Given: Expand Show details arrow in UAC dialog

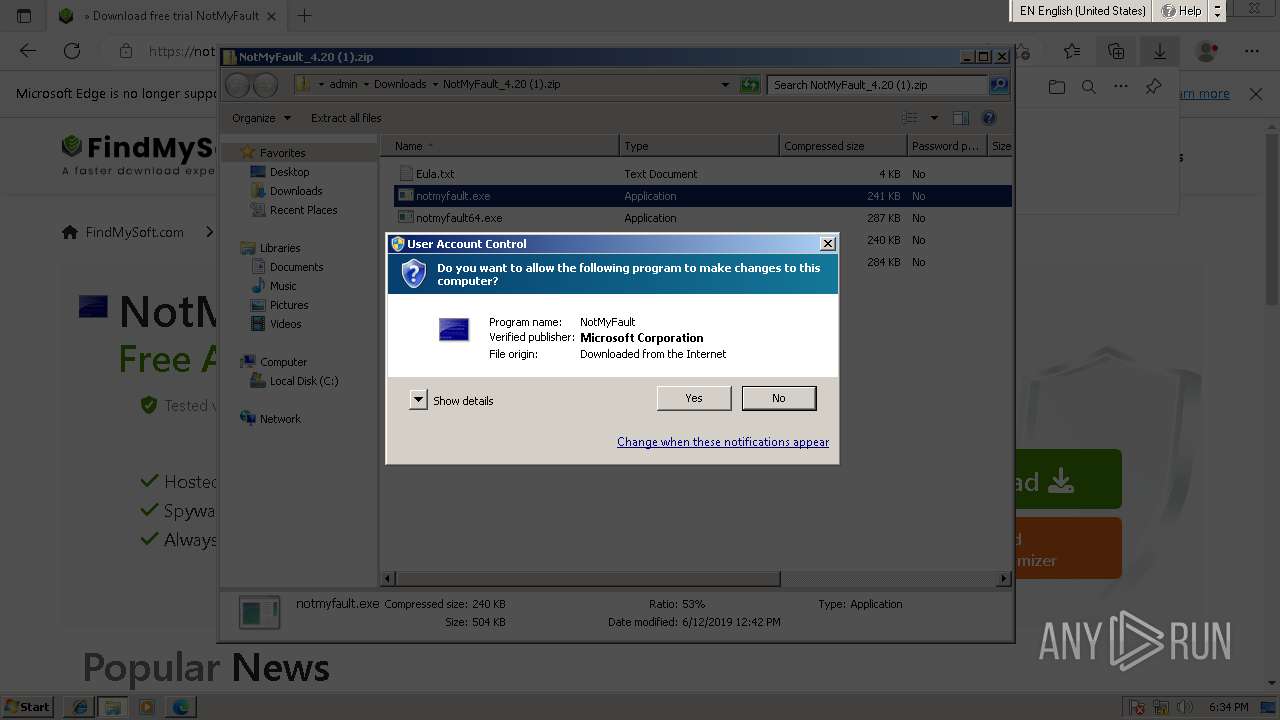Looking at the screenshot, I should 418,400.
